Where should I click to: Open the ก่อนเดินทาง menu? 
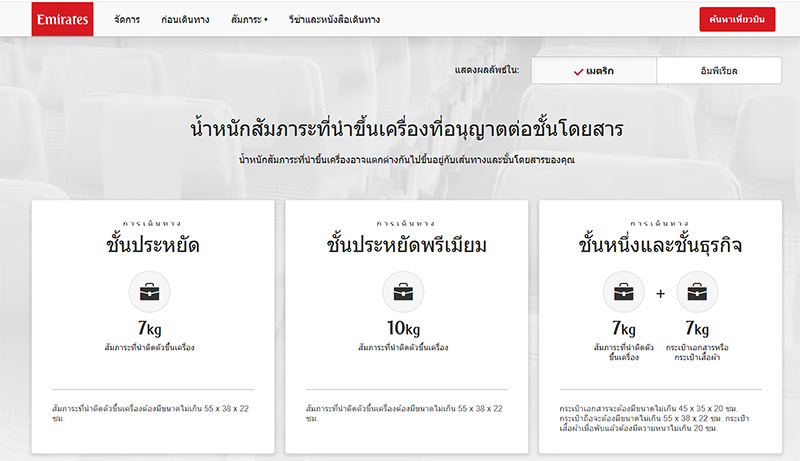coord(185,19)
